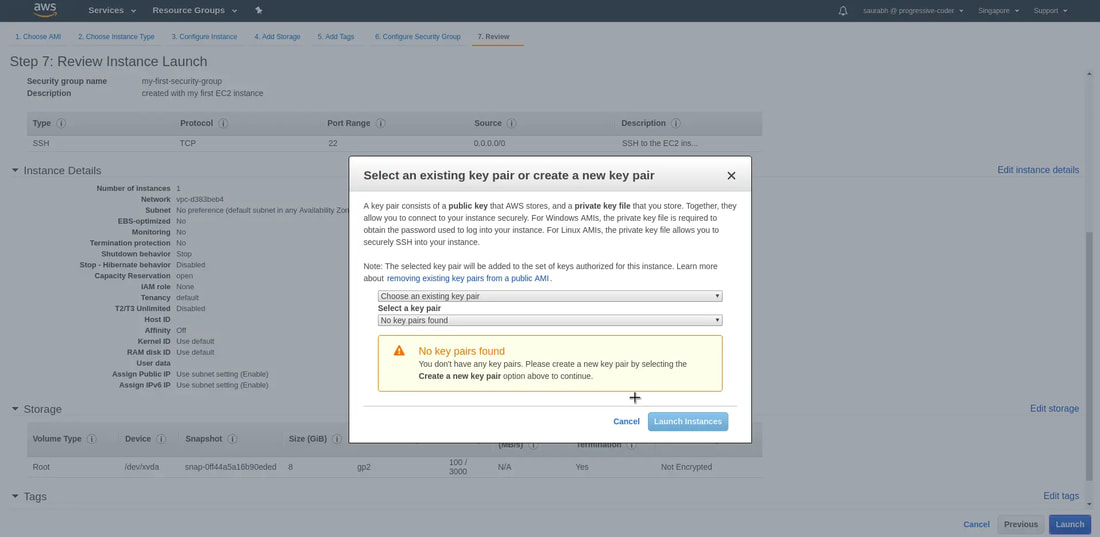
Task: Click the pin shortcut icon in navbar
Action: 259,11
